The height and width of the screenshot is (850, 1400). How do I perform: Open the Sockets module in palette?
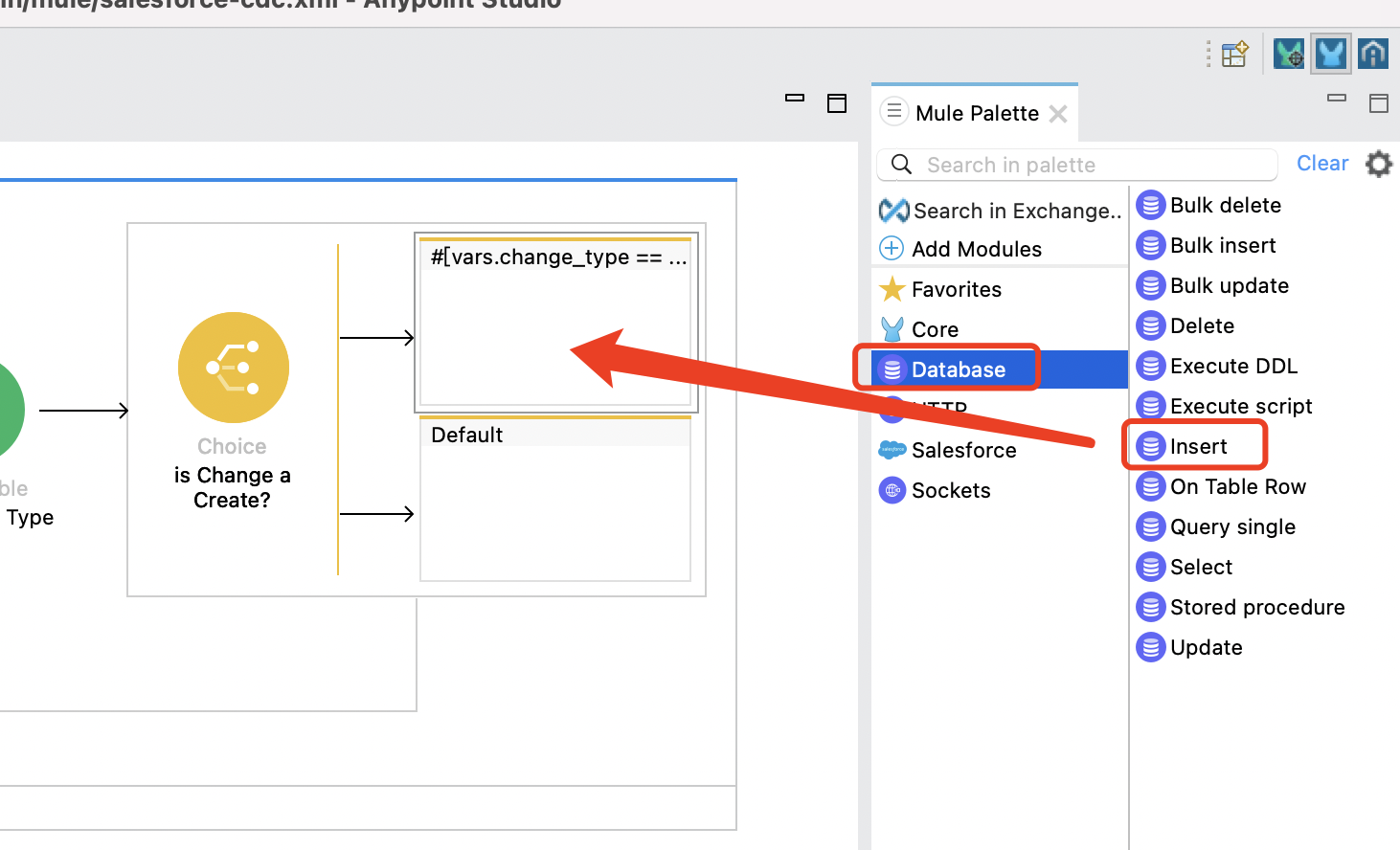[935, 490]
